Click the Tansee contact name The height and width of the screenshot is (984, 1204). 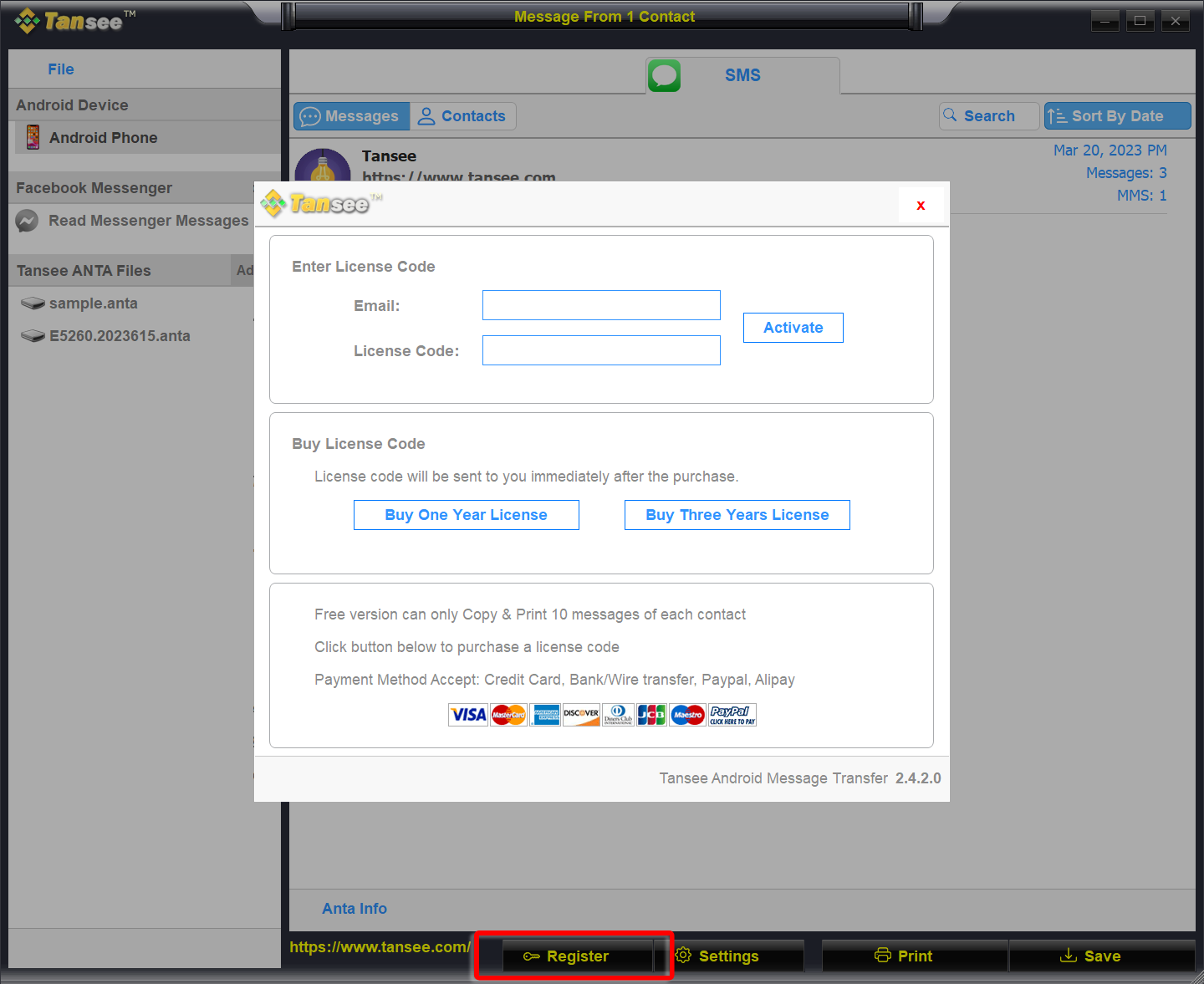point(389,156)
